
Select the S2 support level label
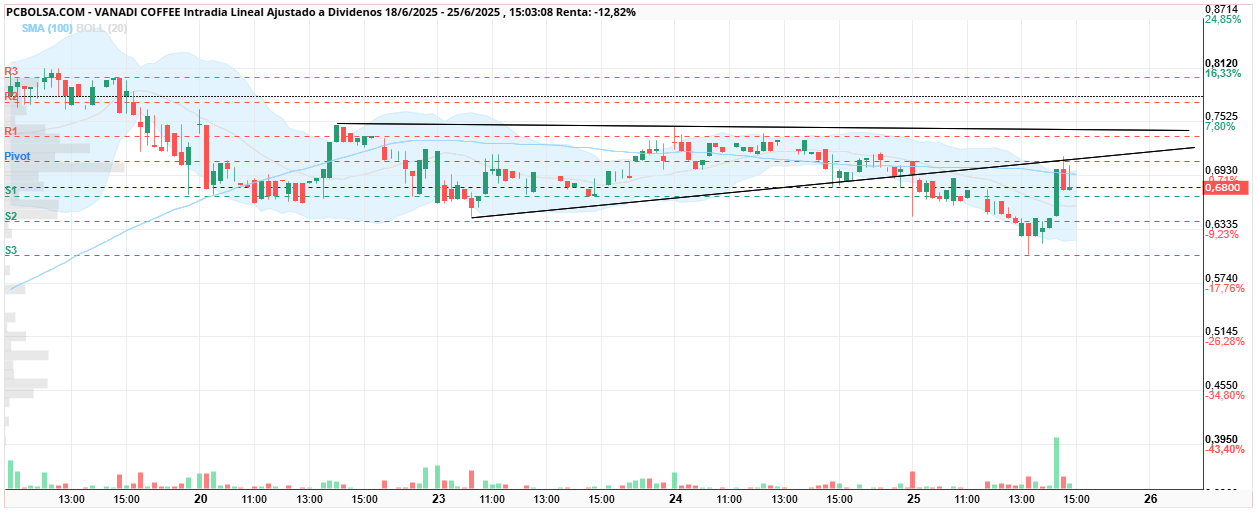11,216
